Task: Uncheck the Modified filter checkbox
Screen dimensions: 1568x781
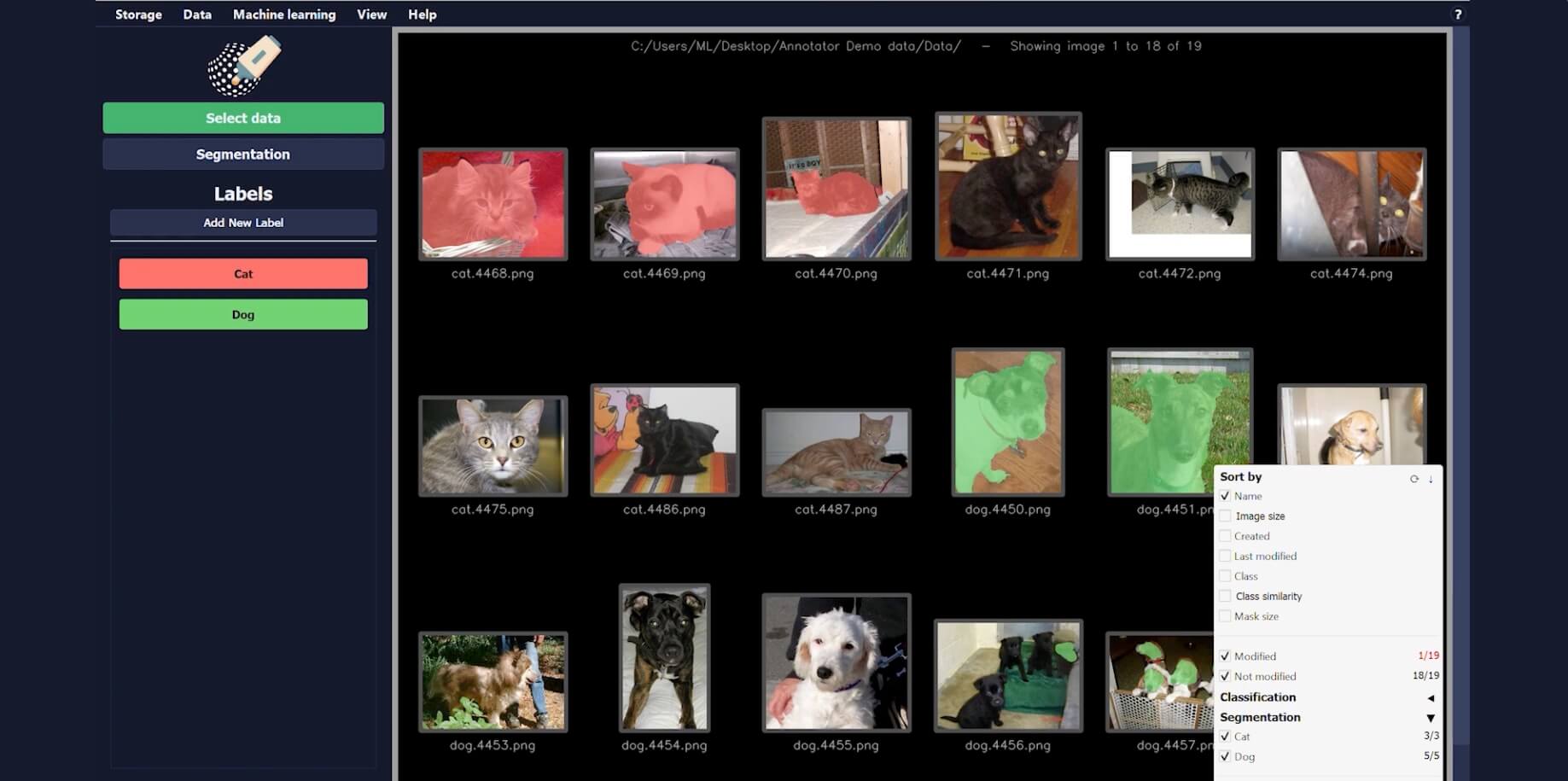Action: [x=1226, y=656]
